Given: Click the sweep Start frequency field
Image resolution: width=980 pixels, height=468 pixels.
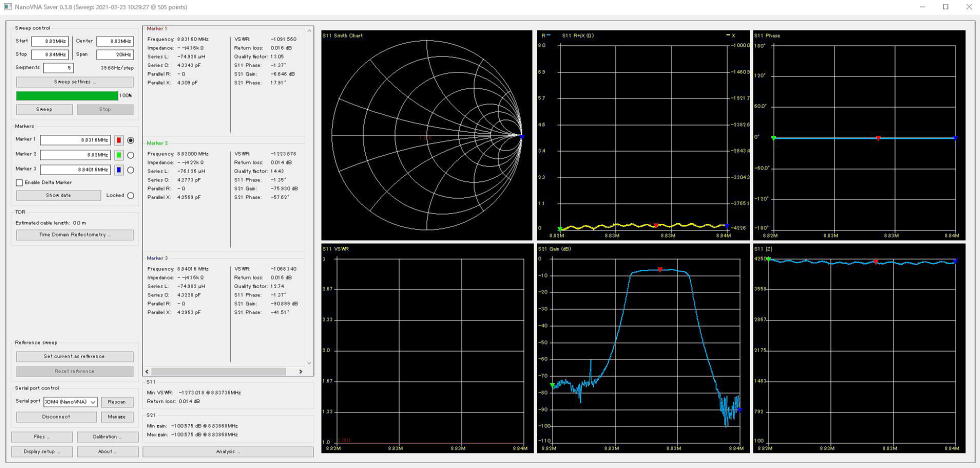Looking at the screenshot, I should pos(50,41).
